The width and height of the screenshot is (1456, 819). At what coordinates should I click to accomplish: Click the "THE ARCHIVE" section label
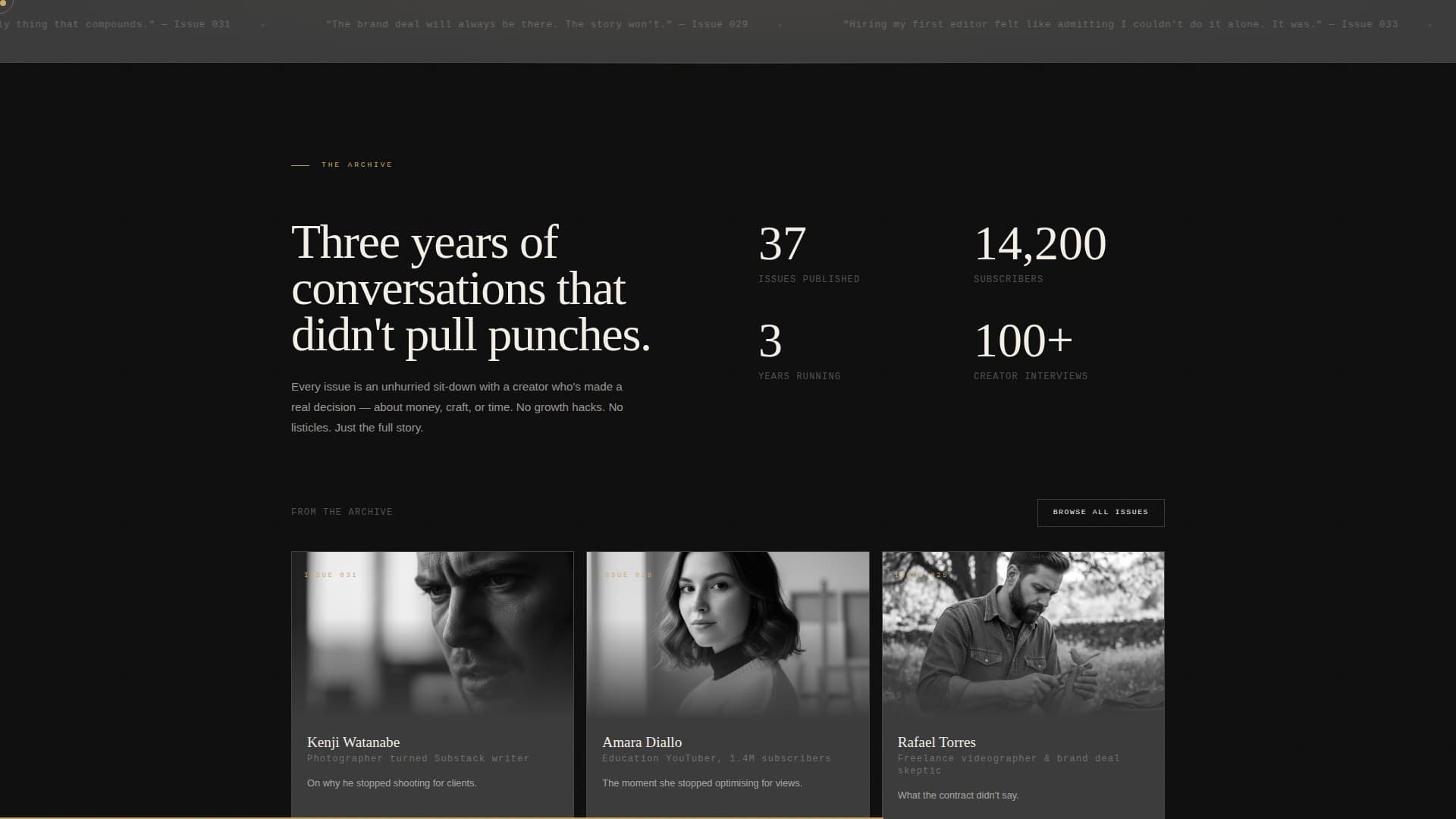[x=356, y=165]
